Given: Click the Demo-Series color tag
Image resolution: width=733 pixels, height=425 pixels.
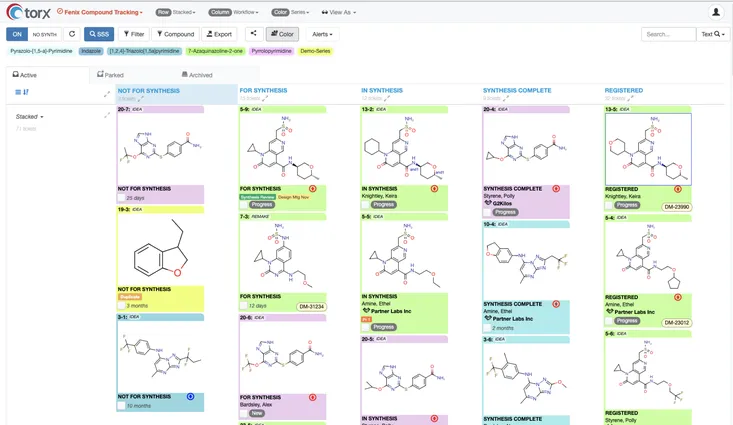Looking at the screenshot, I should pyautogui.click(x=315, y=51).
